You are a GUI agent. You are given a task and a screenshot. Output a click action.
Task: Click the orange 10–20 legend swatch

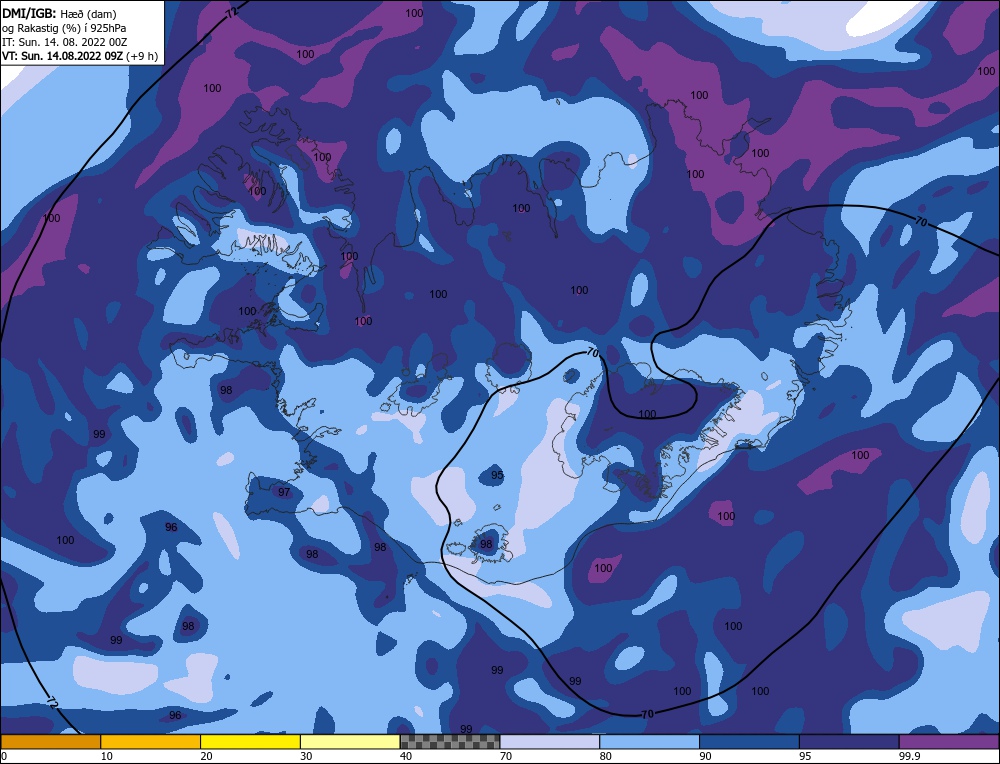(151, 742)
